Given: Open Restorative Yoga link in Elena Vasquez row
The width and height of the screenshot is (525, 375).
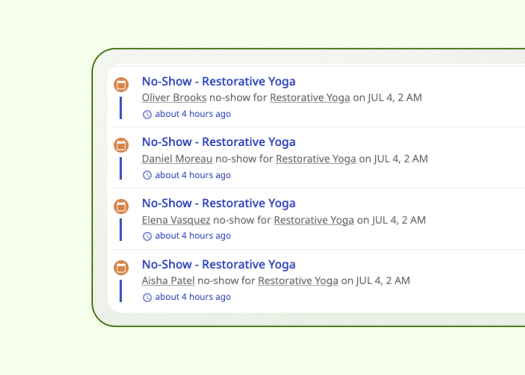Looking at the screenshot, I should (x=314, y=220).
